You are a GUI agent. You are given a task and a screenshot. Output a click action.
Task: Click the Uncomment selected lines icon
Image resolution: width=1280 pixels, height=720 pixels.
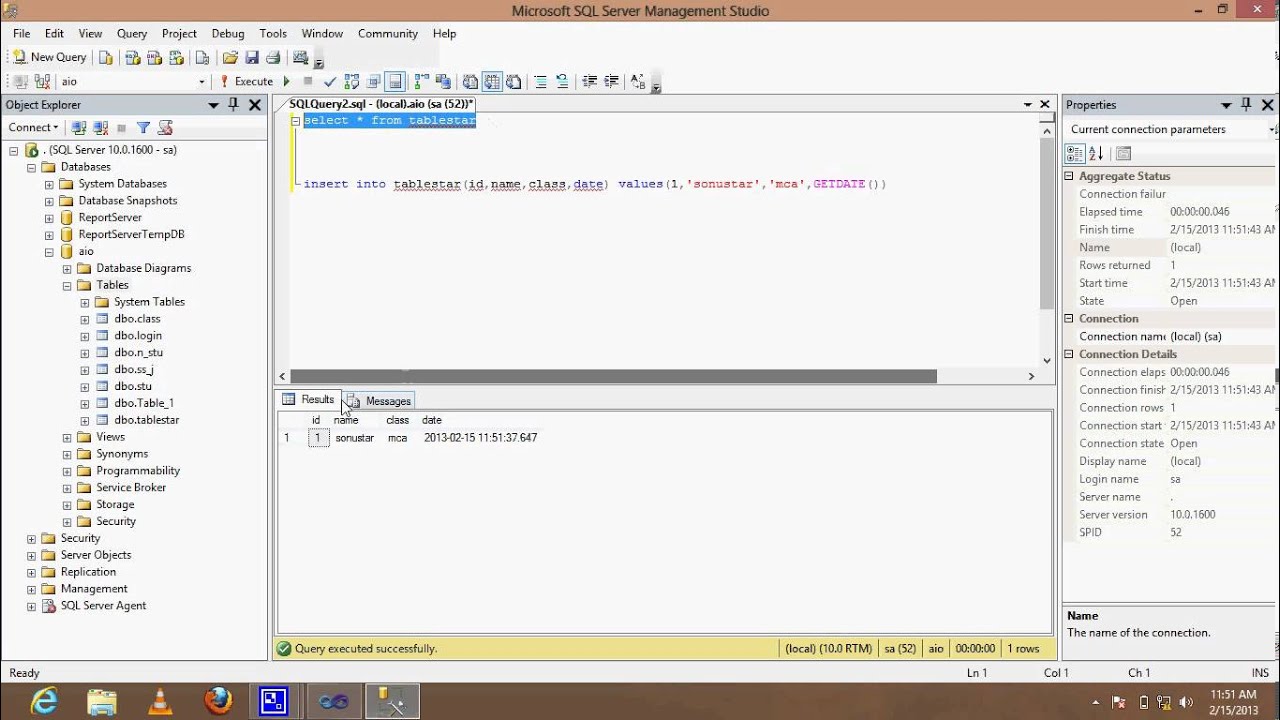[562, 81]
